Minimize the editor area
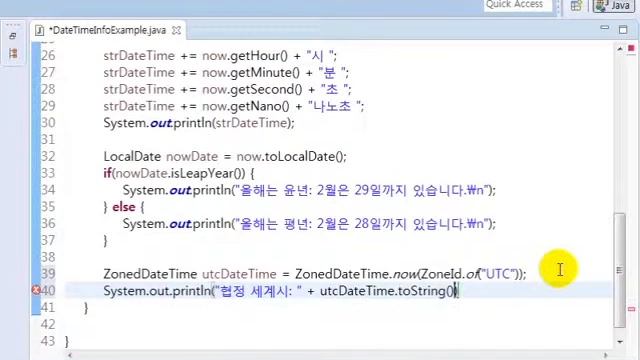This screenshot has width=640, height=360. [604, 28]
